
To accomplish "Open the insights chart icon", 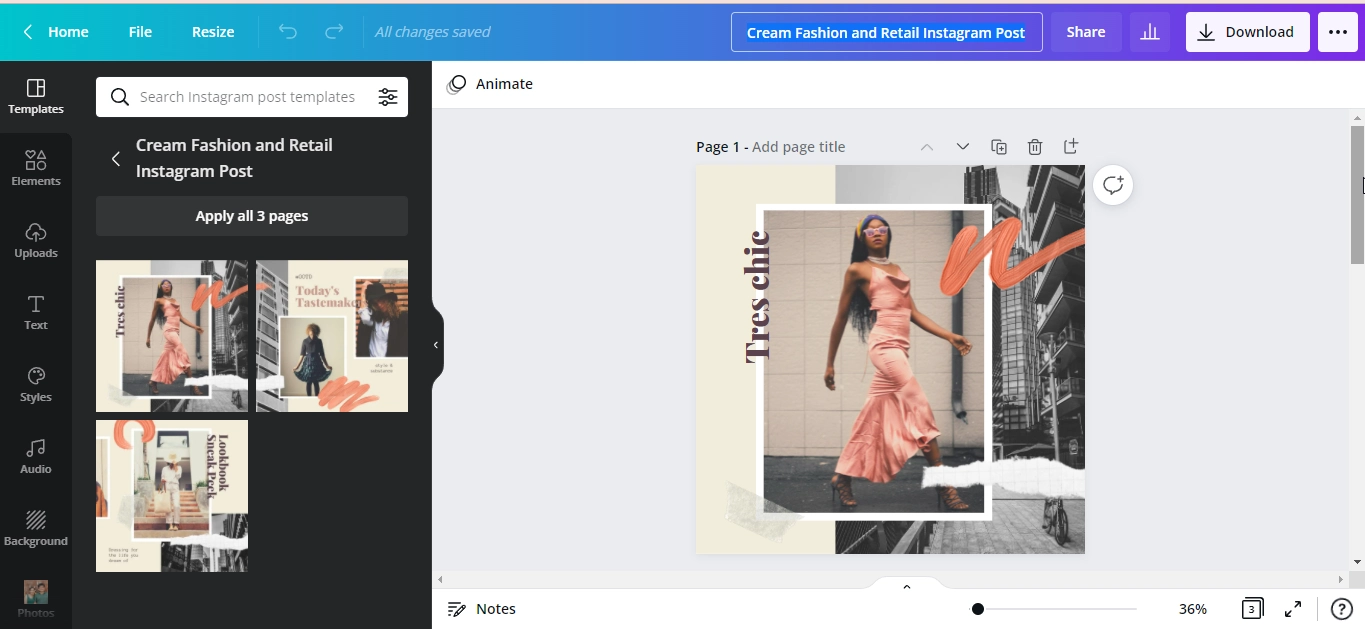I will pyautogui.click(x=1150, y=32).
